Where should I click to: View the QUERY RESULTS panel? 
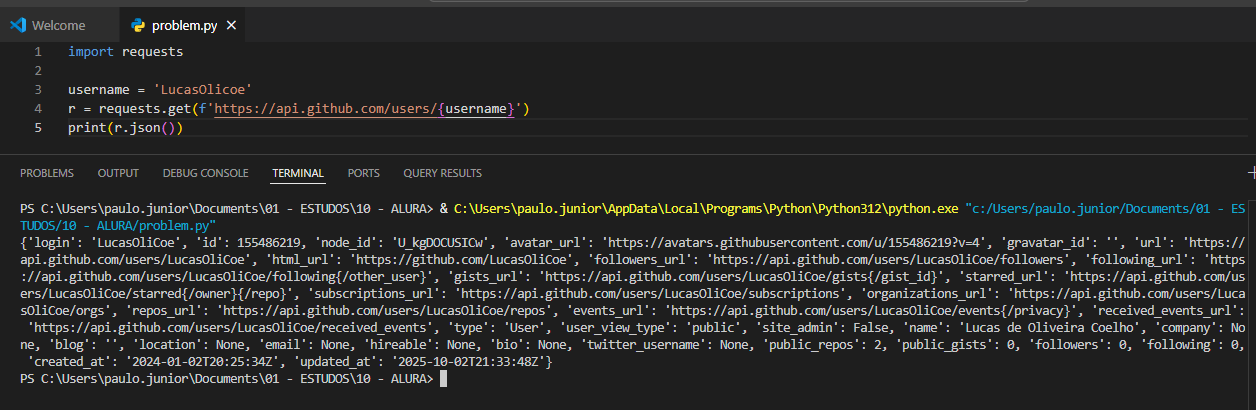point(442,173)
